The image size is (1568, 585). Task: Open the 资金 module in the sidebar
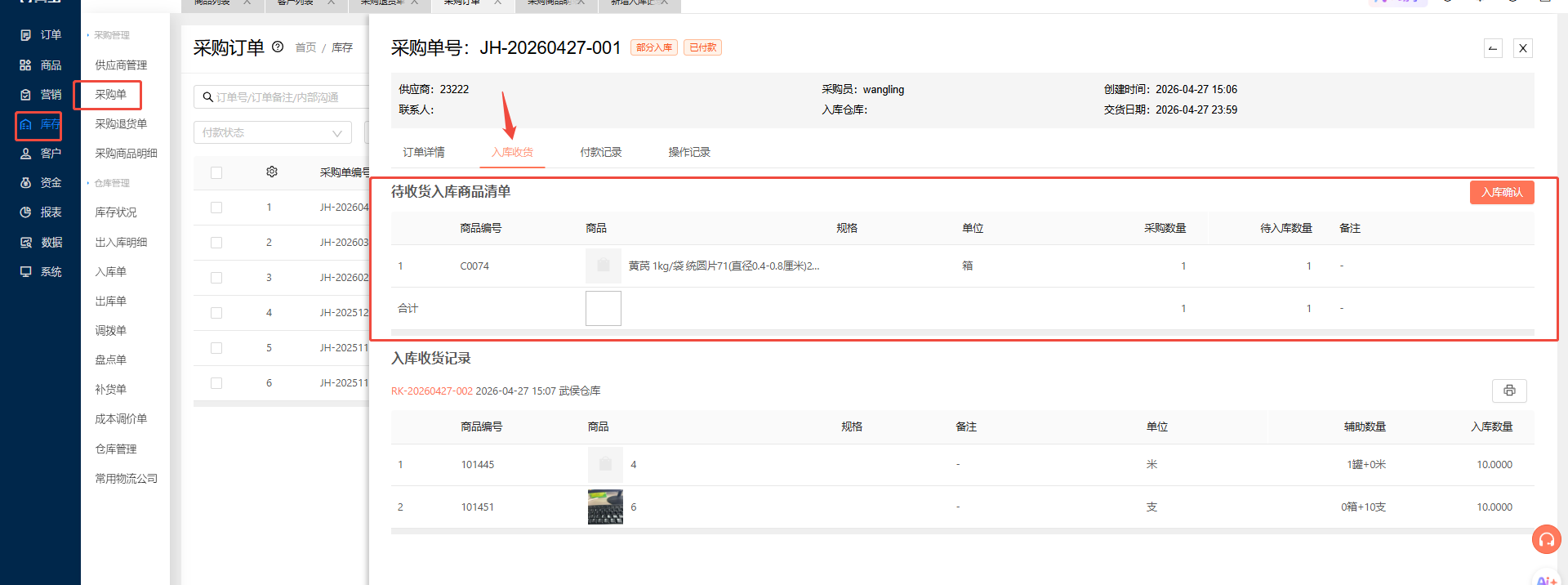tap(40, 183)
